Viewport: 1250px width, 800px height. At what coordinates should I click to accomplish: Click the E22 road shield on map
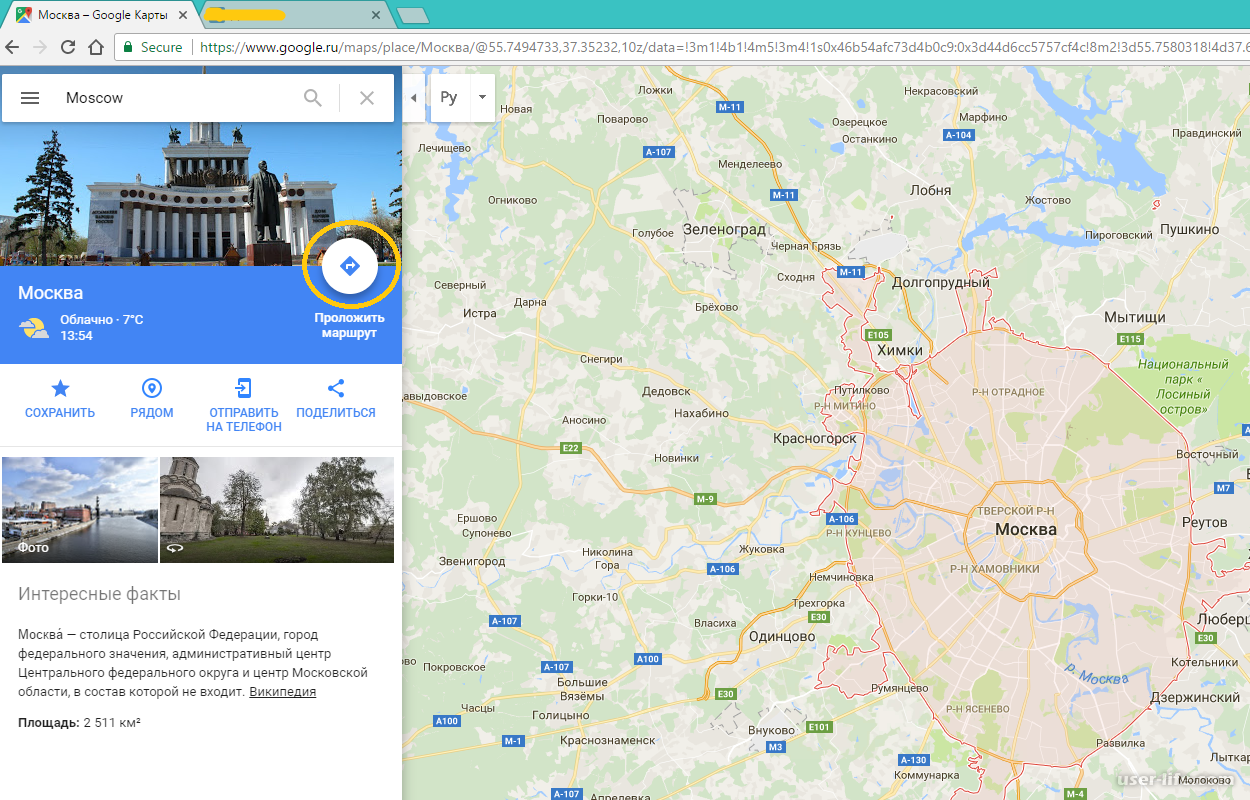[x=571, y=448]
